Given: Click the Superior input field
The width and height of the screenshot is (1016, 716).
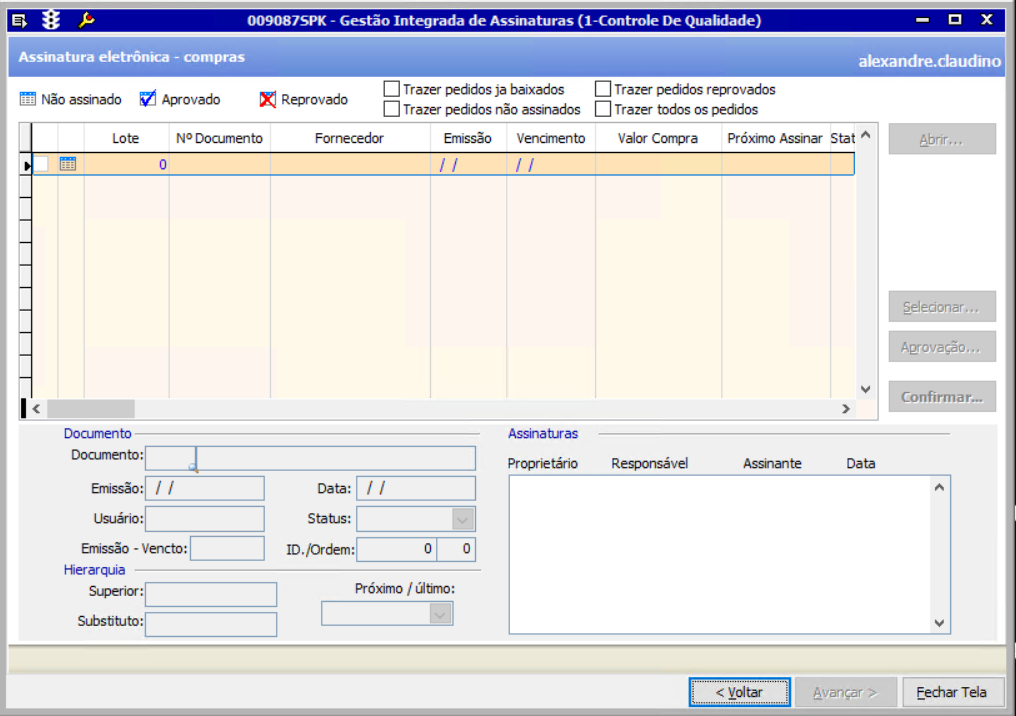Looking at the screenshot, I should click(211, 594).
